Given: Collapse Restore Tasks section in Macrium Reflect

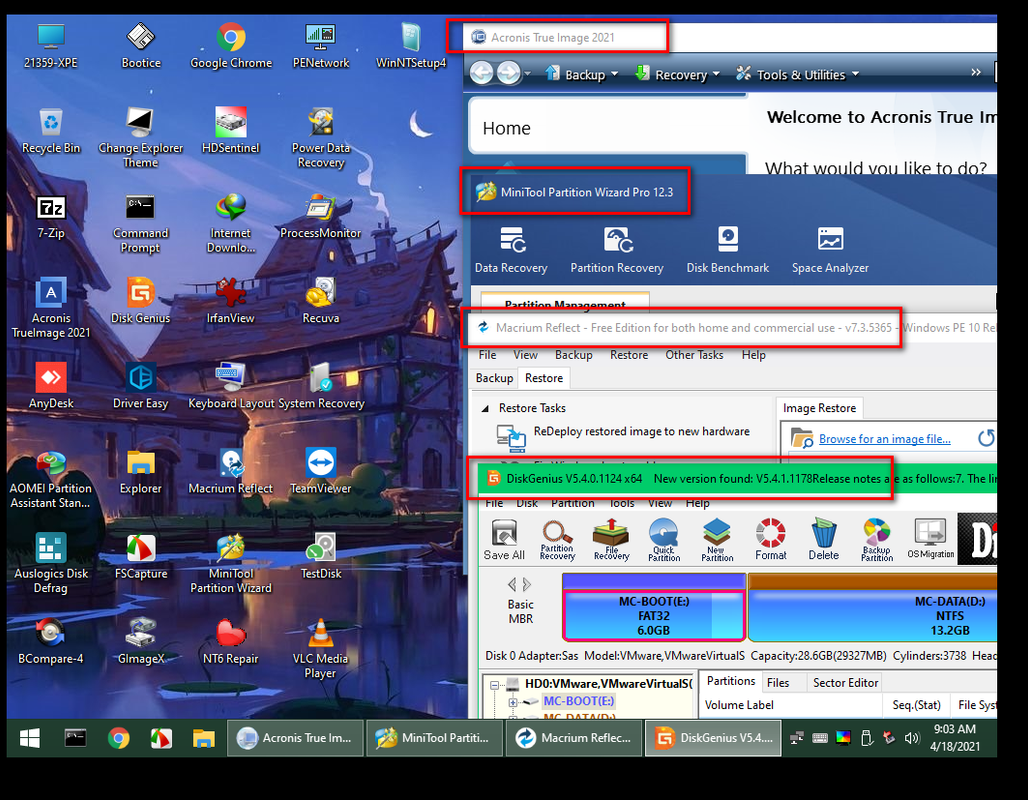Looking at the screenshot, I should tap(485, 408).
